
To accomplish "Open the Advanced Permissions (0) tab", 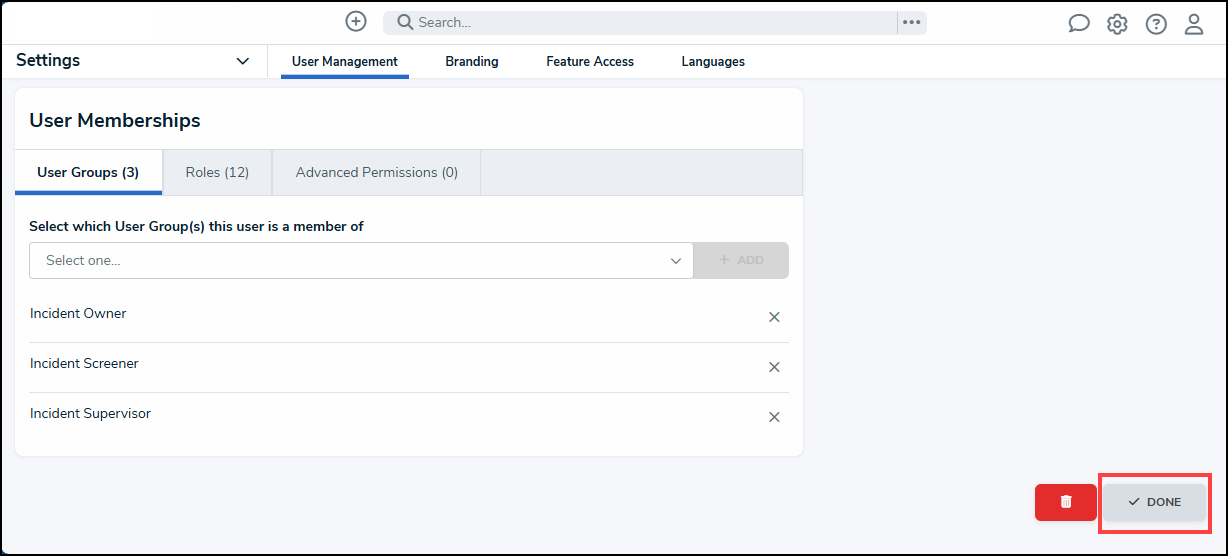I will click(x=377, y=172).
